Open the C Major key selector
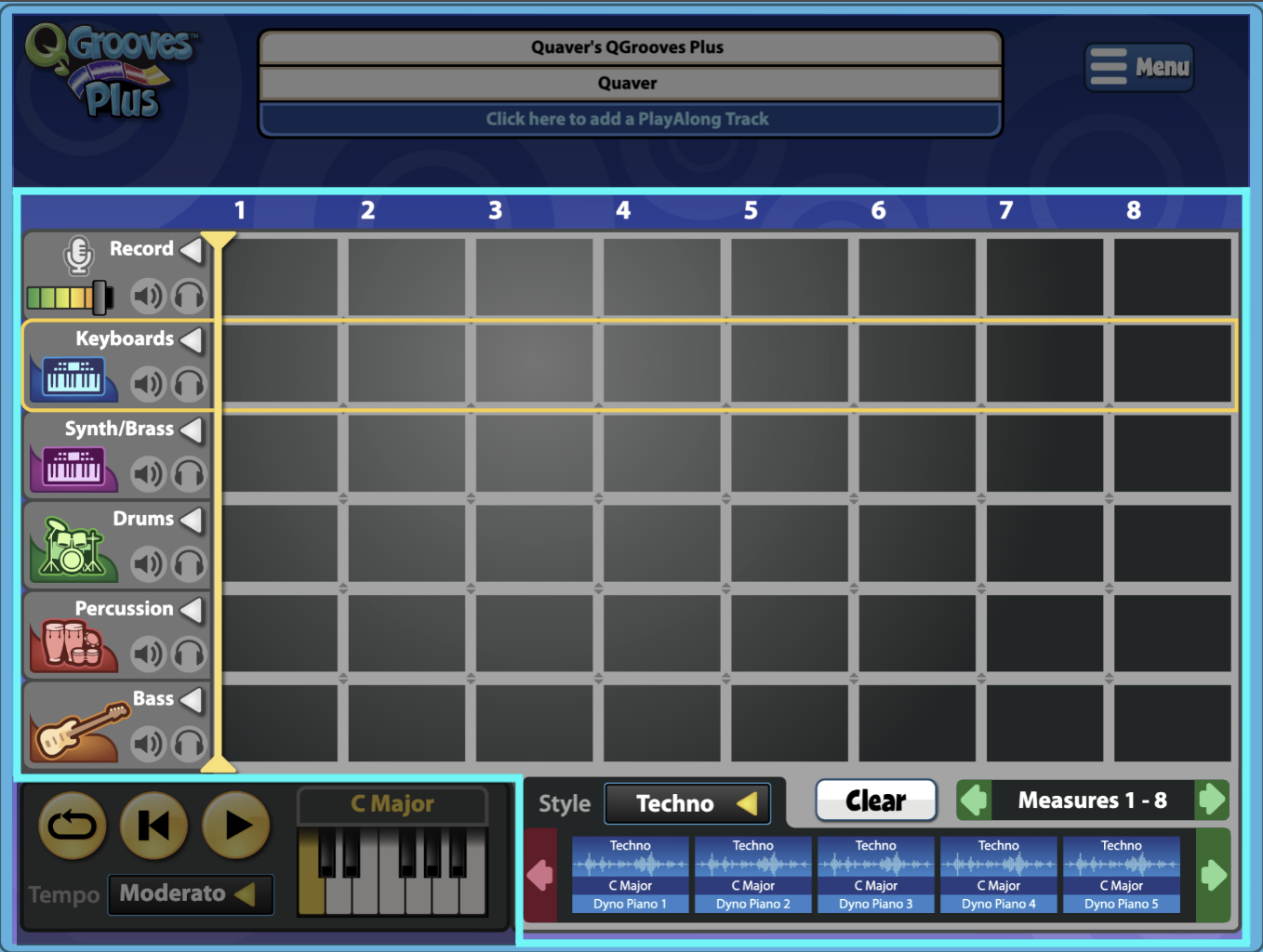The image size is (1263, 952). (x=392, y=804)
